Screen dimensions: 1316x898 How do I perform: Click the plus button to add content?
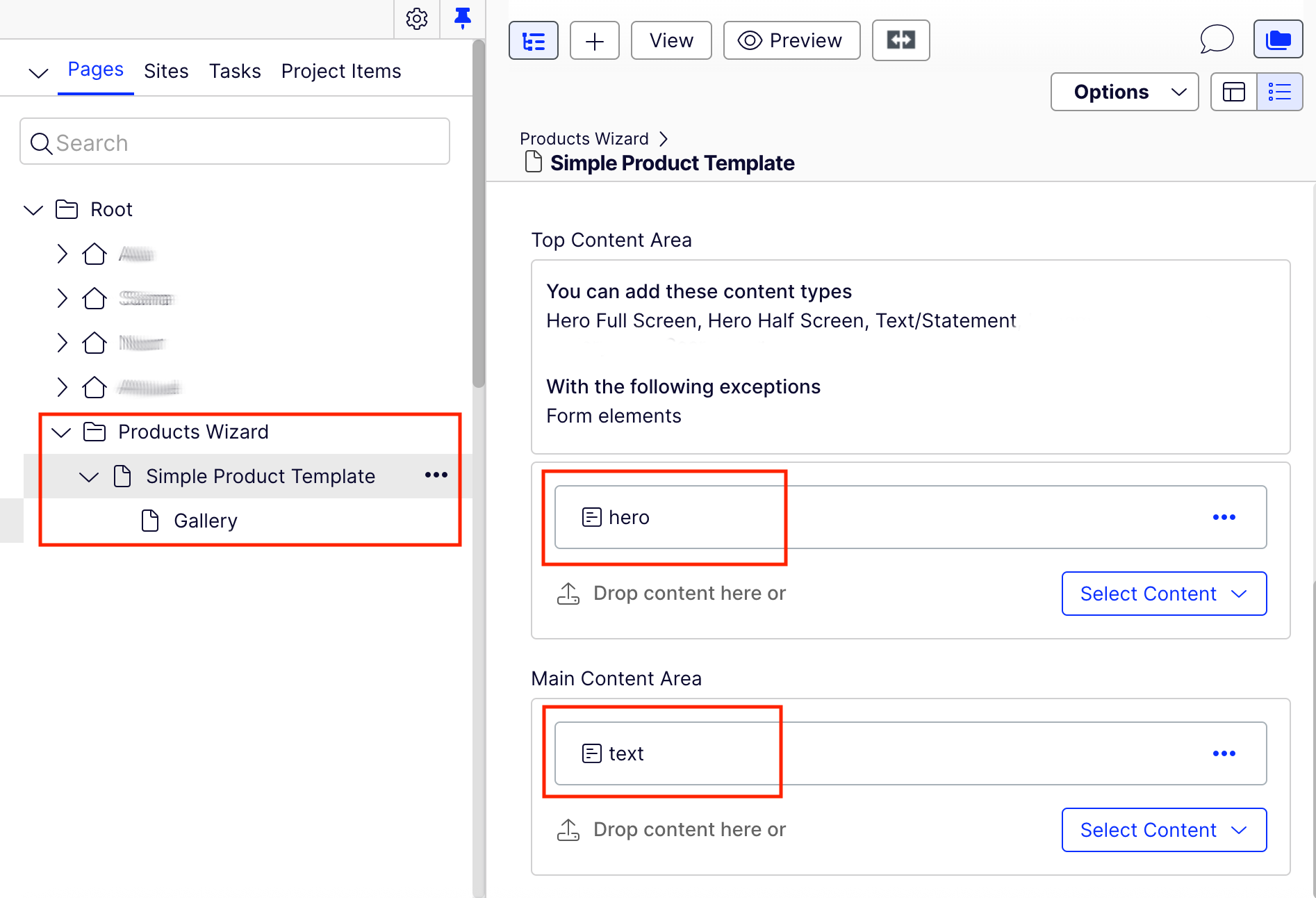595,41
